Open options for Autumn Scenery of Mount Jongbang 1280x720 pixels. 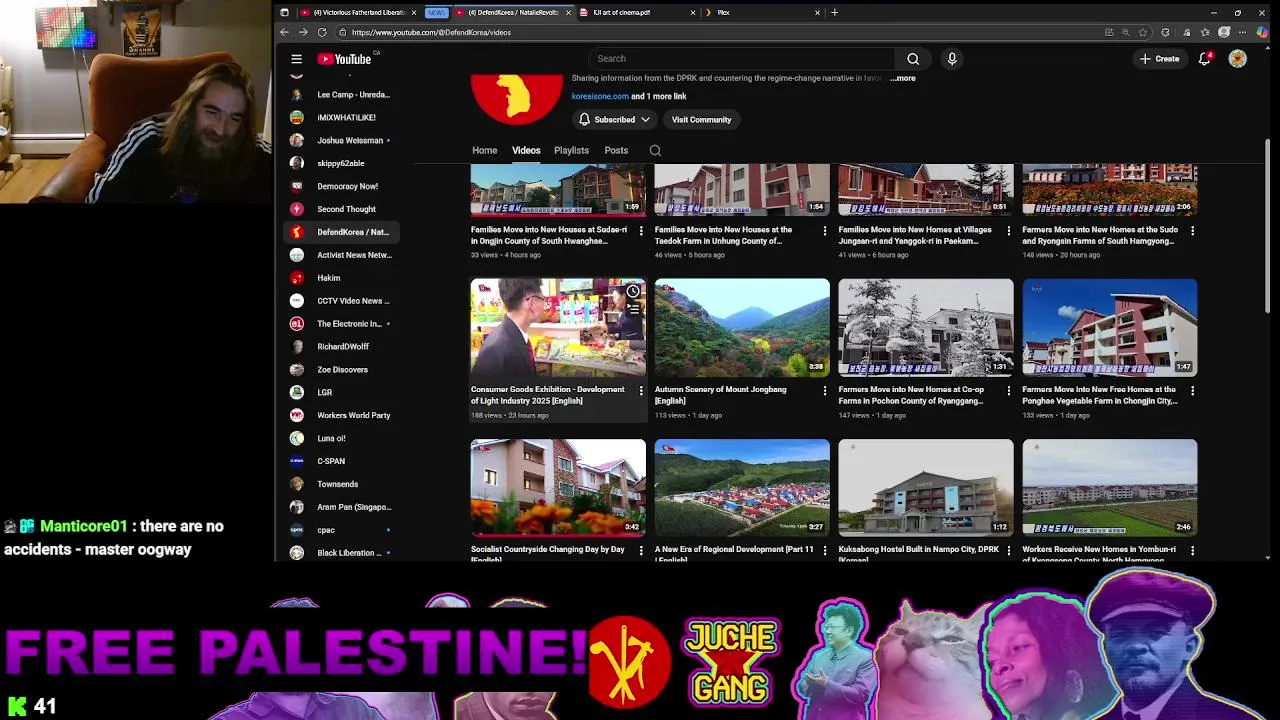[825, 390]
